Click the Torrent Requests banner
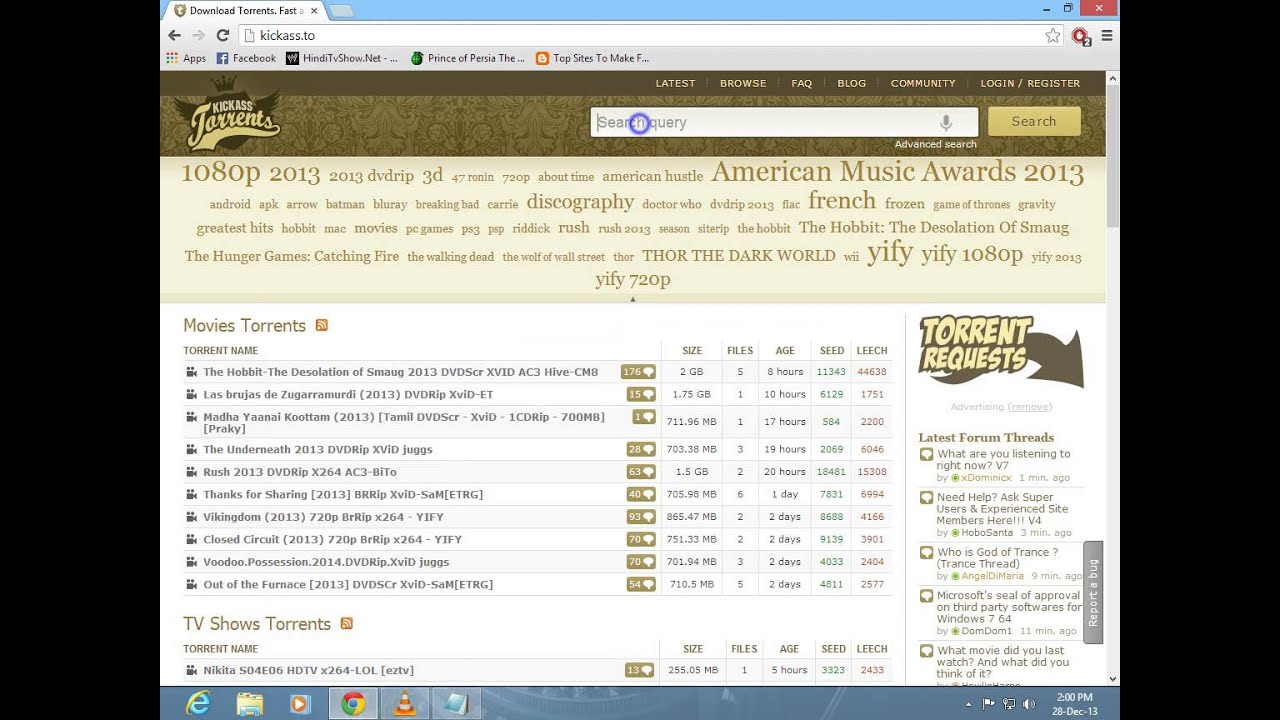This screenshot has height=720, width=1280. pyautogui.click(x=1000, y=351)
